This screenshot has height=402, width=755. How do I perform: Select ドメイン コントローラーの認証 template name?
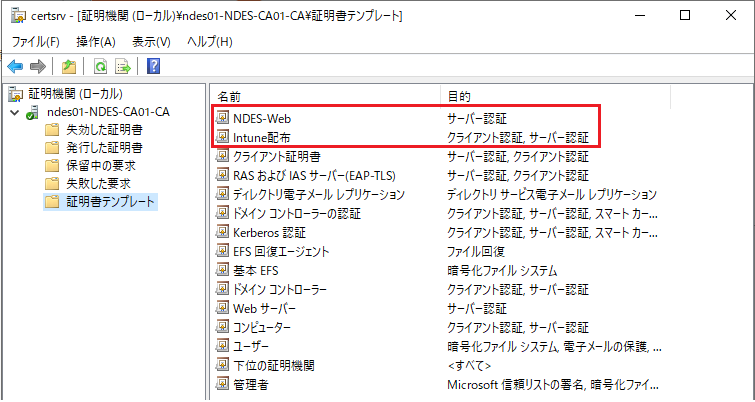click(297, 213)
